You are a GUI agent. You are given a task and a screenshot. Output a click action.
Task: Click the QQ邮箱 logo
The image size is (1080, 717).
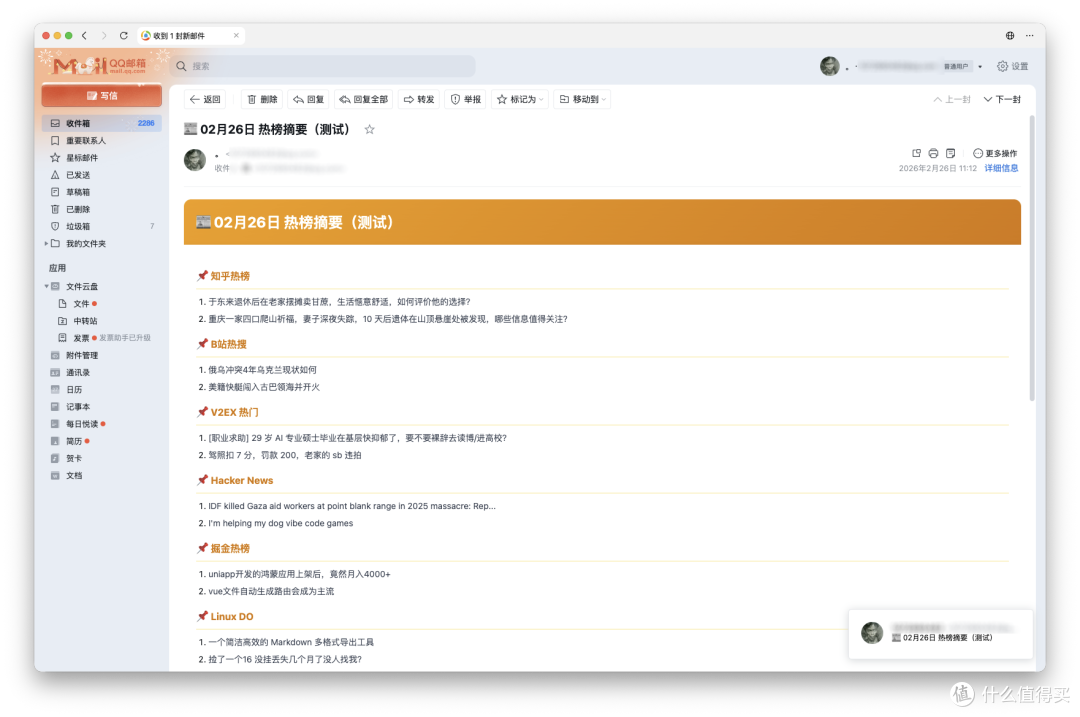[x=101, y=65]
